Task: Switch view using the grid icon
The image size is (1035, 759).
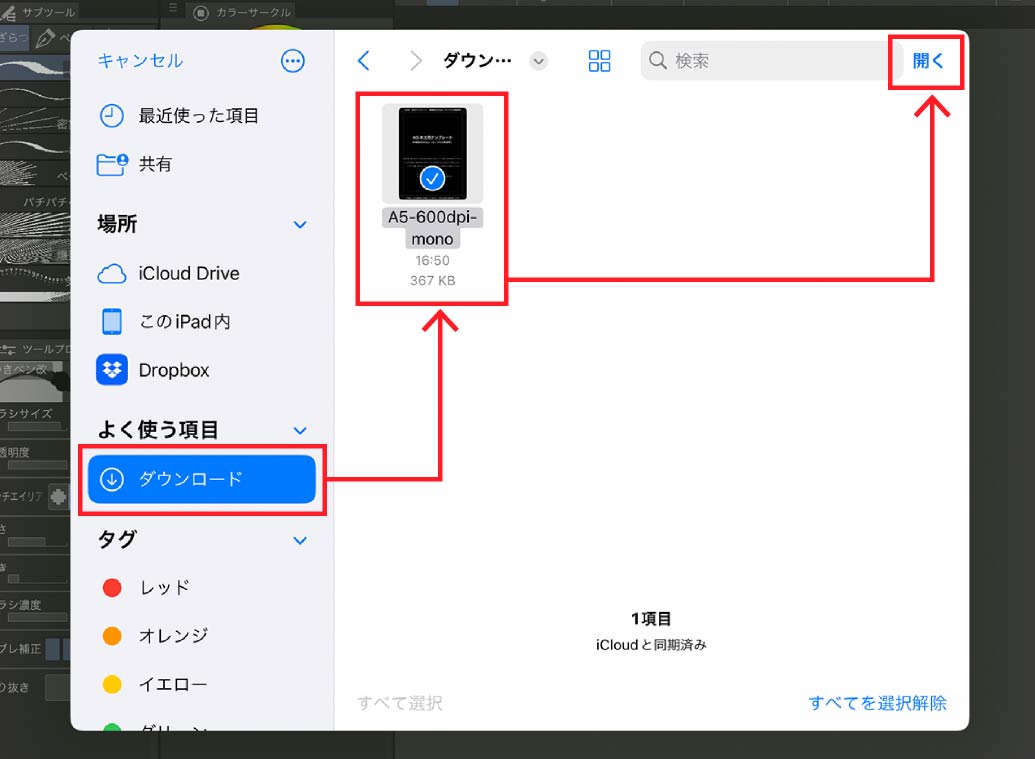Action: pos(599,61)
